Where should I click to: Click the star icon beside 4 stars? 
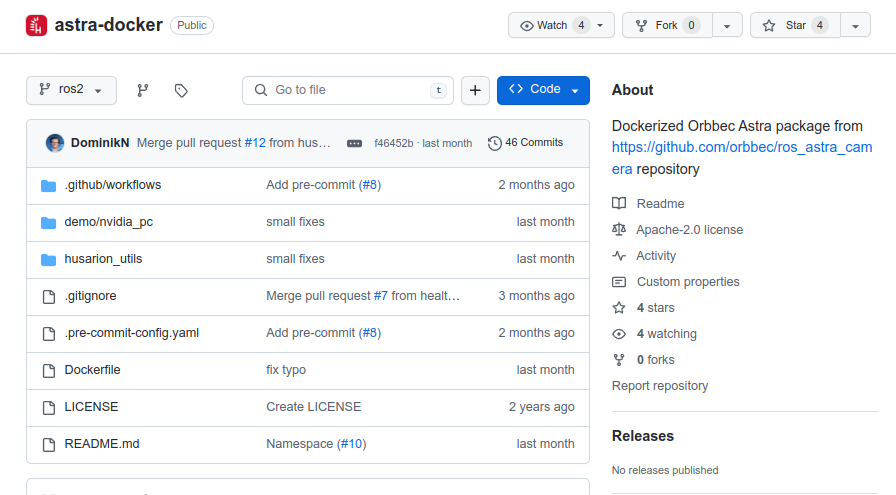(x=619, y=308)
